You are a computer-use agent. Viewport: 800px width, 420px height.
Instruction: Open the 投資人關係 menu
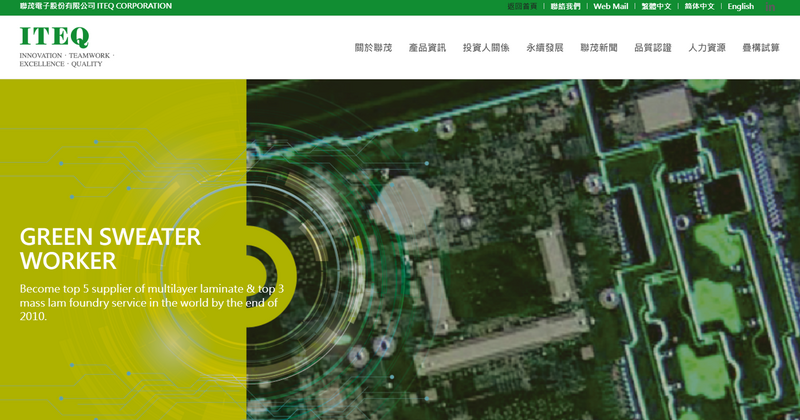(x=486, y=48)
